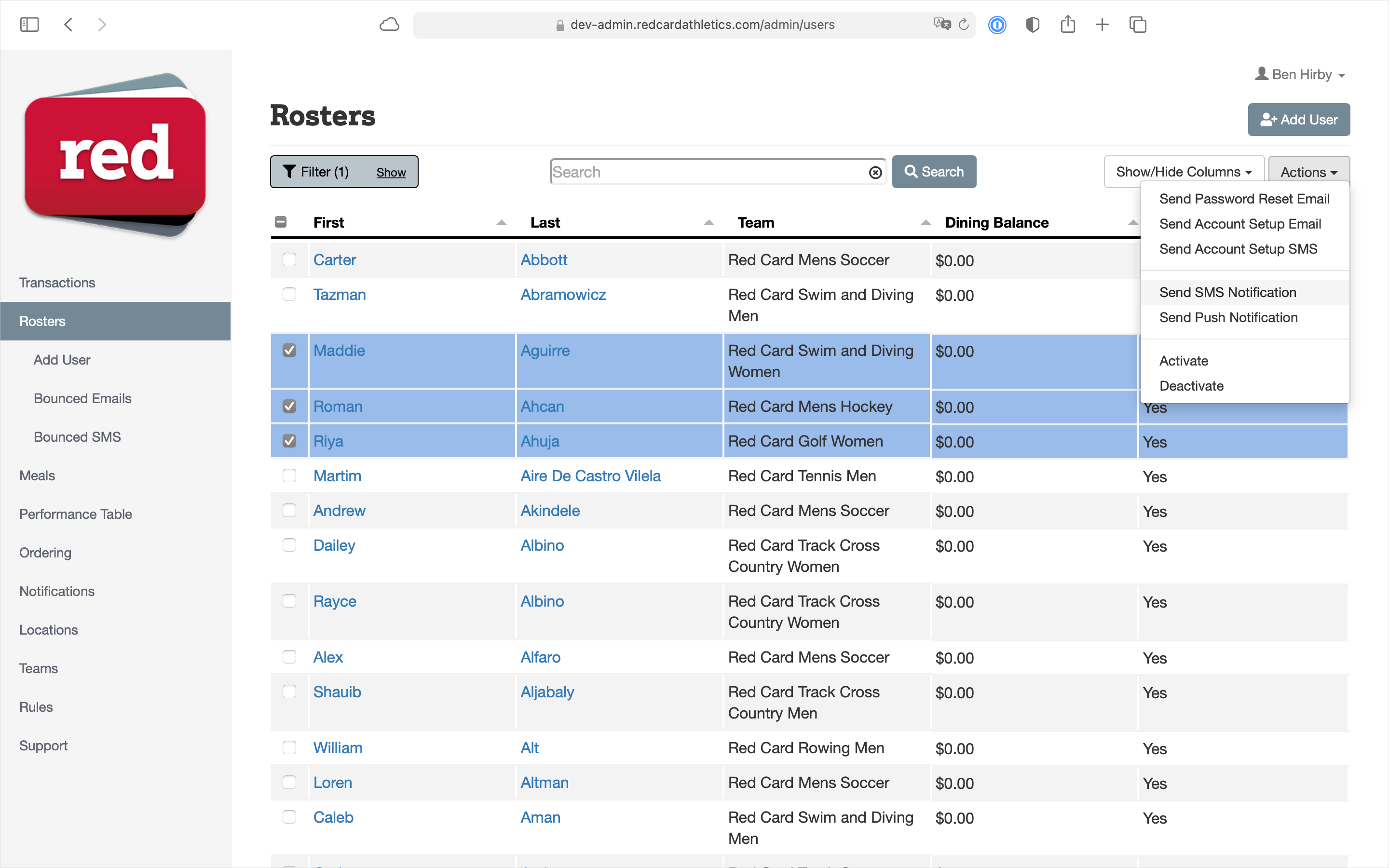Viewport: 1389px width, 868px height.
Task: Sort by Last column arrow
Action: tap(709, 223)
